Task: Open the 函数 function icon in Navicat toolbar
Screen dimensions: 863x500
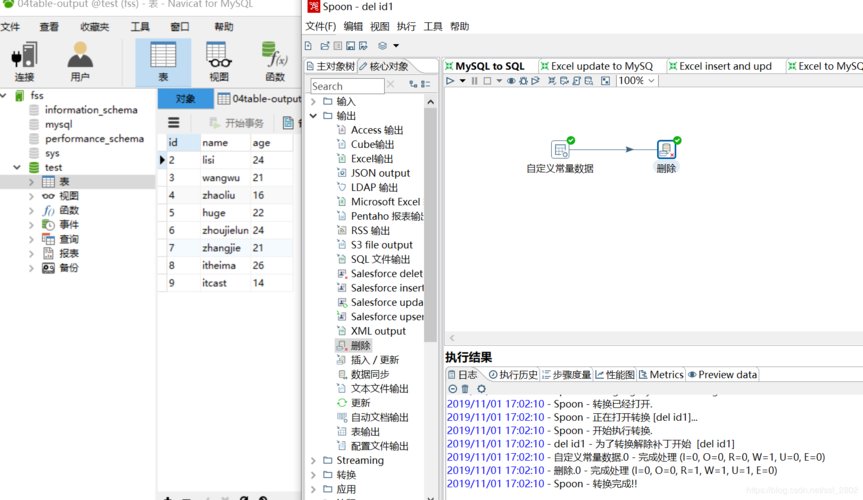Action: 275,62
